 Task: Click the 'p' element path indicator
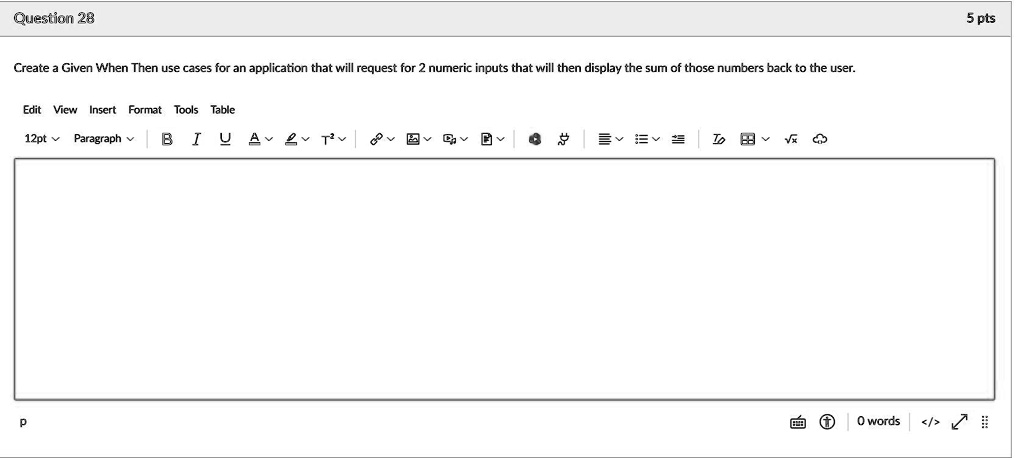[x=23, y=422]
